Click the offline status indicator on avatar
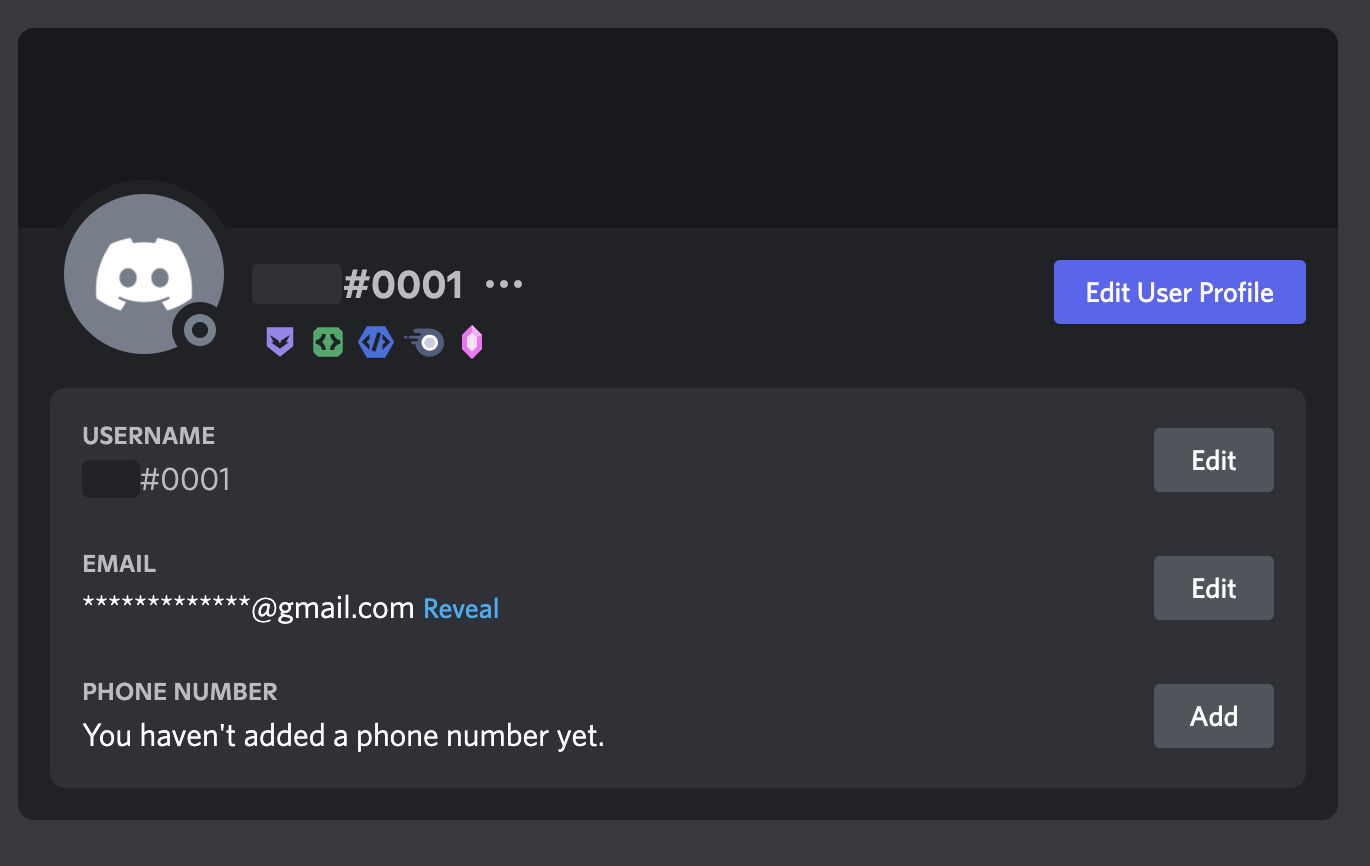This screenshot has width=1370, height=866. tap(200, 329)
